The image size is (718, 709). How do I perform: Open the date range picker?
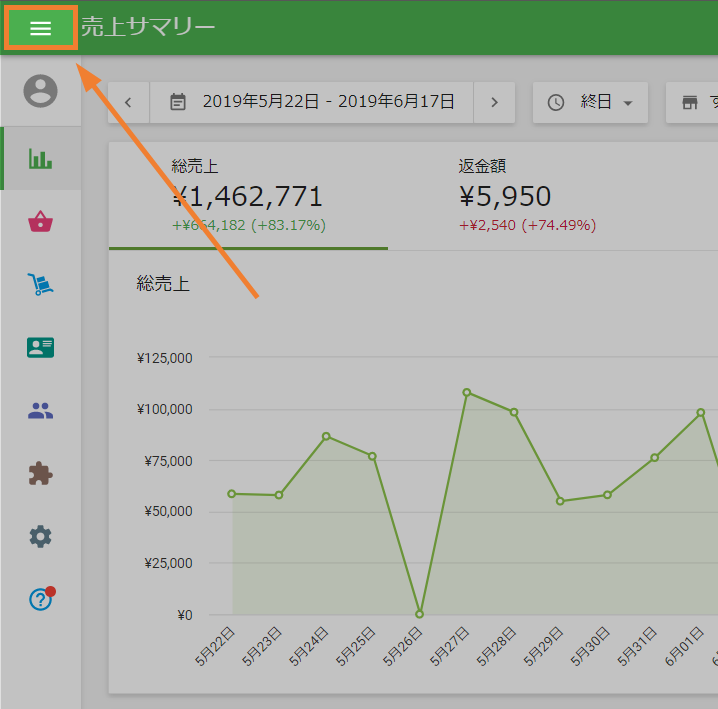tap(312, 102)
